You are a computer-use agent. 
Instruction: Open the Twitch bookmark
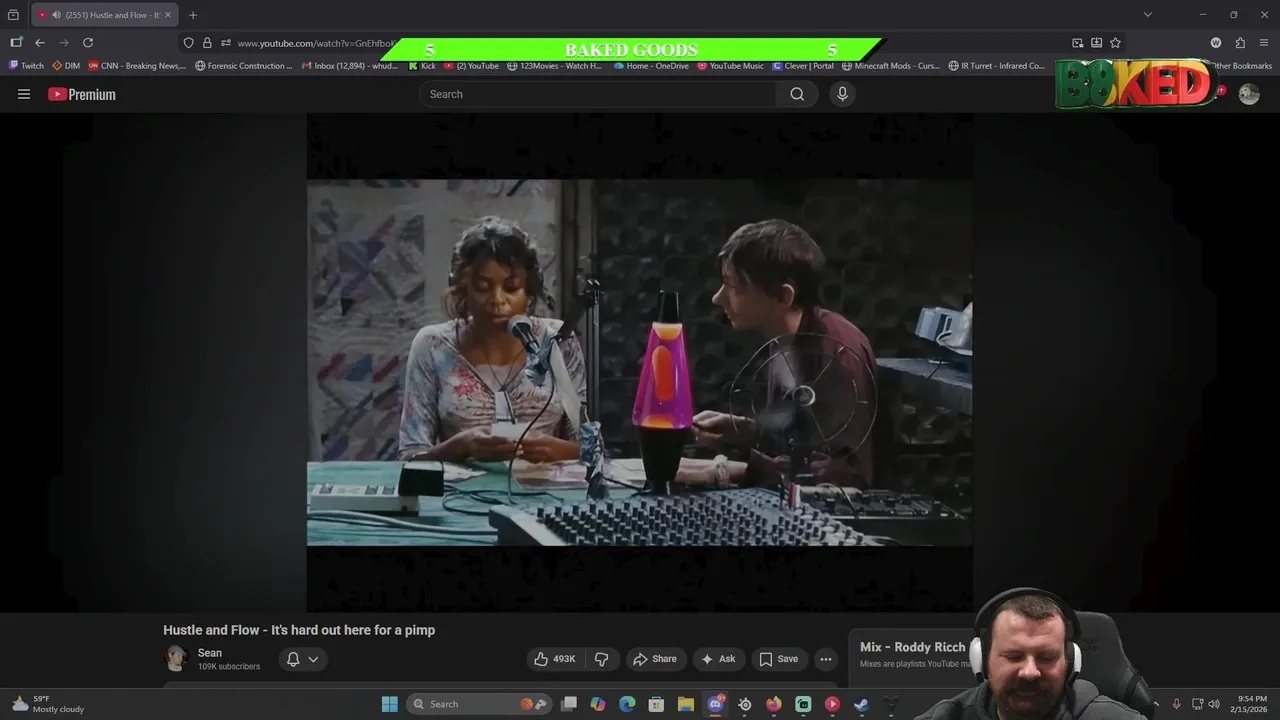pyautogui.click(x=26, y=66)
